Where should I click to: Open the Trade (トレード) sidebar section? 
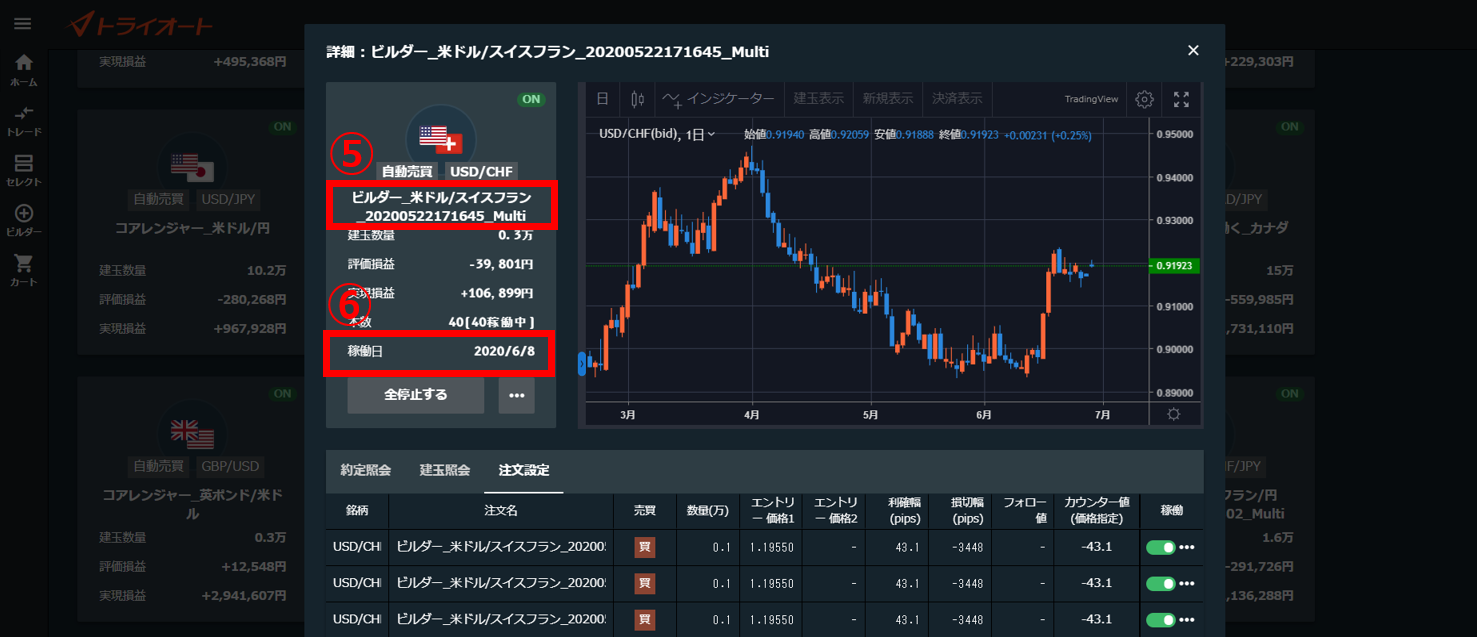pyautogui.click(x=23, y=120)
